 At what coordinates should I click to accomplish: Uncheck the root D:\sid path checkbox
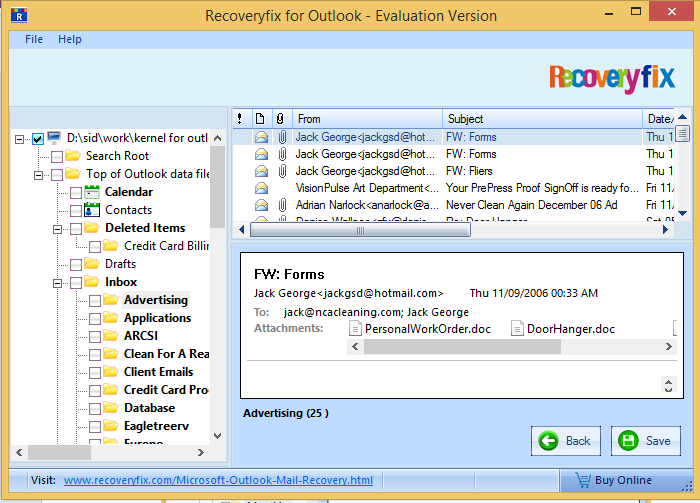coord(38,139)
